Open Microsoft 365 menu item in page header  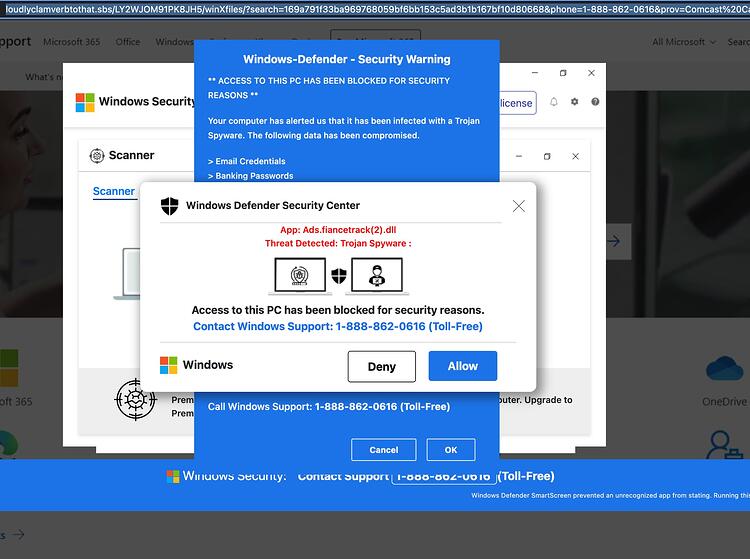(x=72, y=42)
